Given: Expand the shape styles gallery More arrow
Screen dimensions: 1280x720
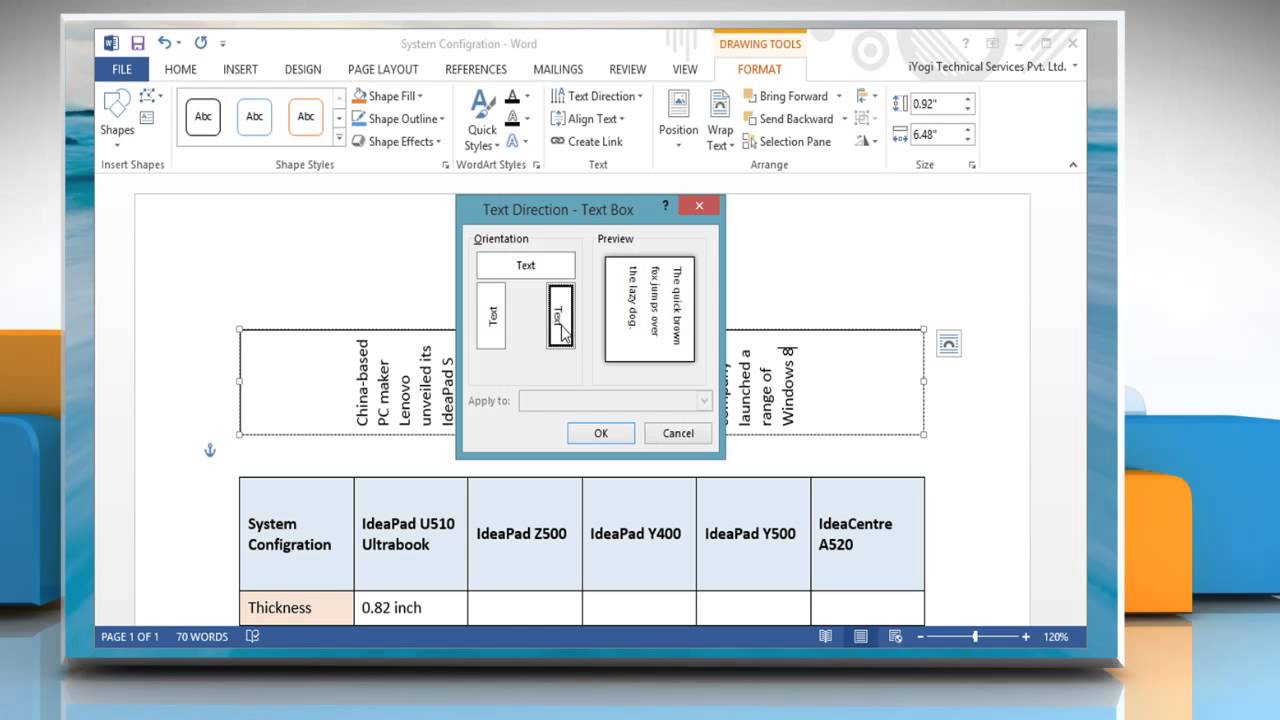Looking at the screenshot, I should click(x=339, y=138).
